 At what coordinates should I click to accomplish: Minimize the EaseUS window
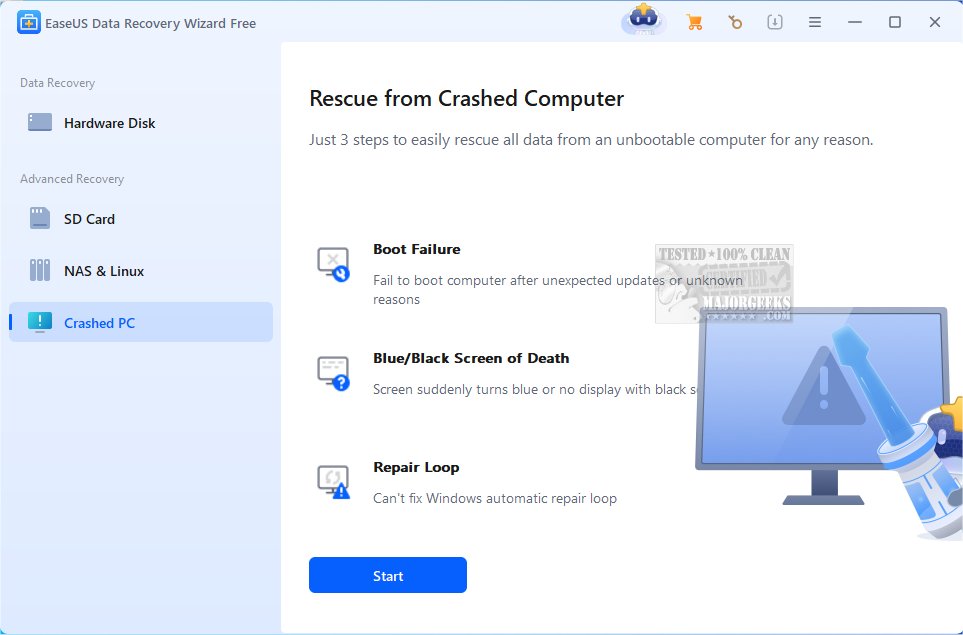point(854,23)
